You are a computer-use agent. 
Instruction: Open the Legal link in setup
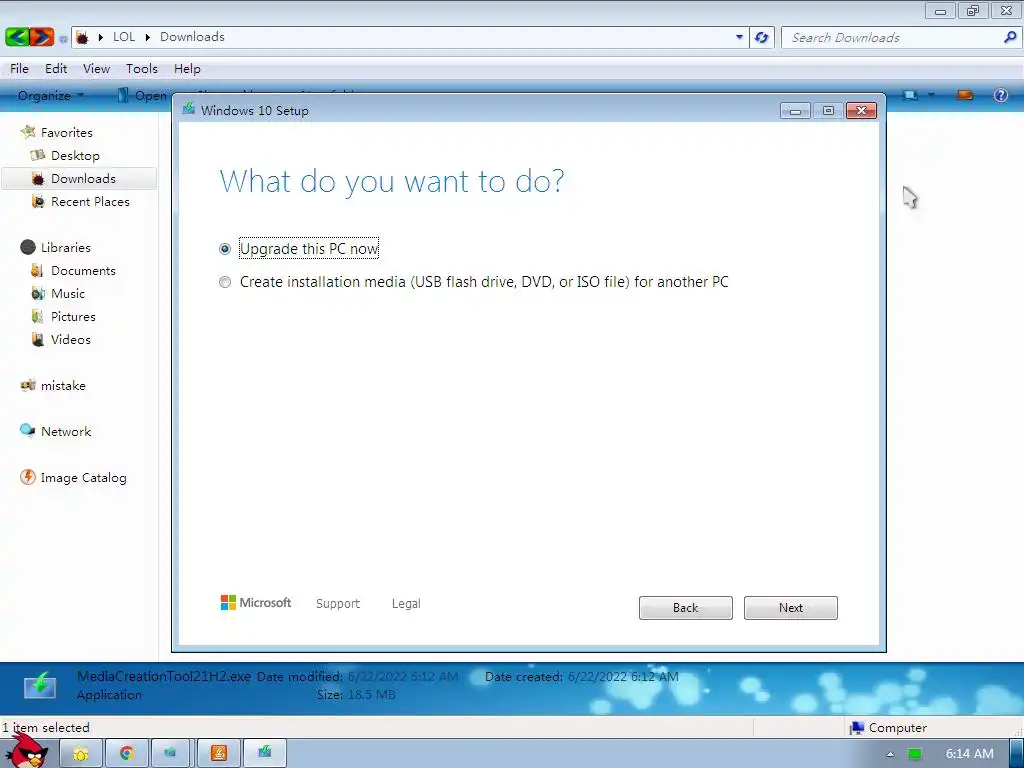[406, 603]
